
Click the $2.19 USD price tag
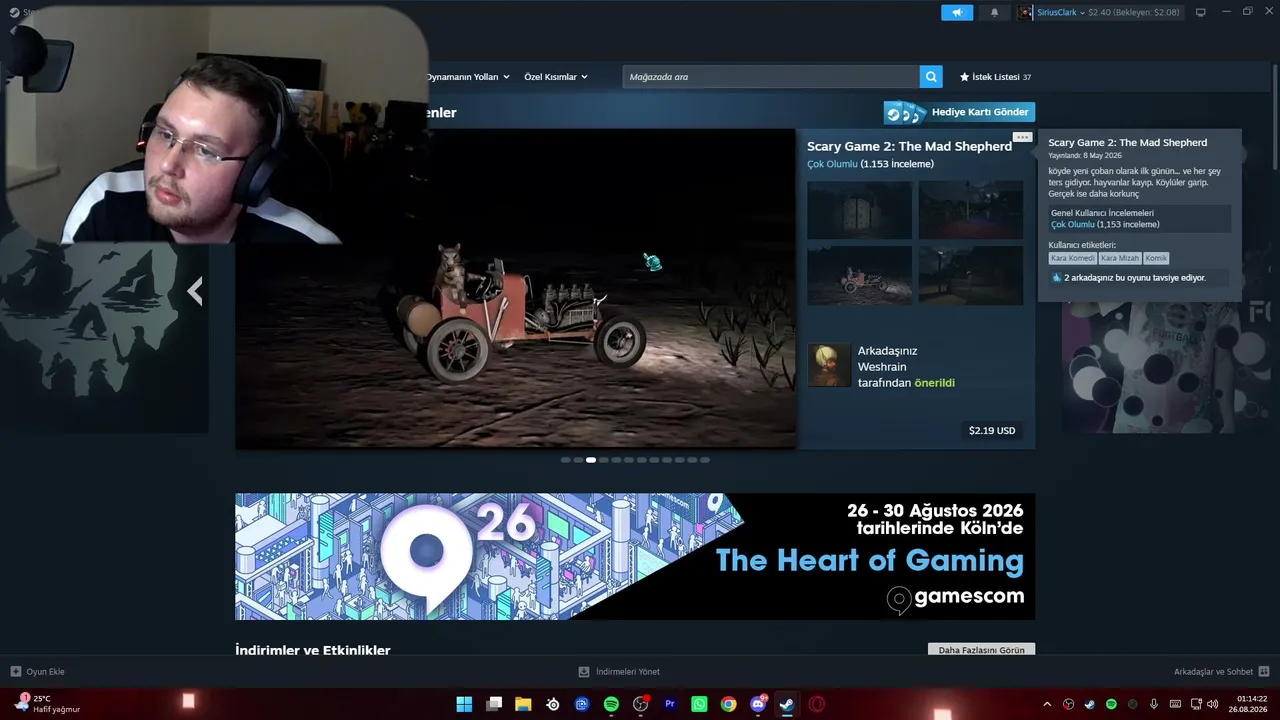point(992,431)
